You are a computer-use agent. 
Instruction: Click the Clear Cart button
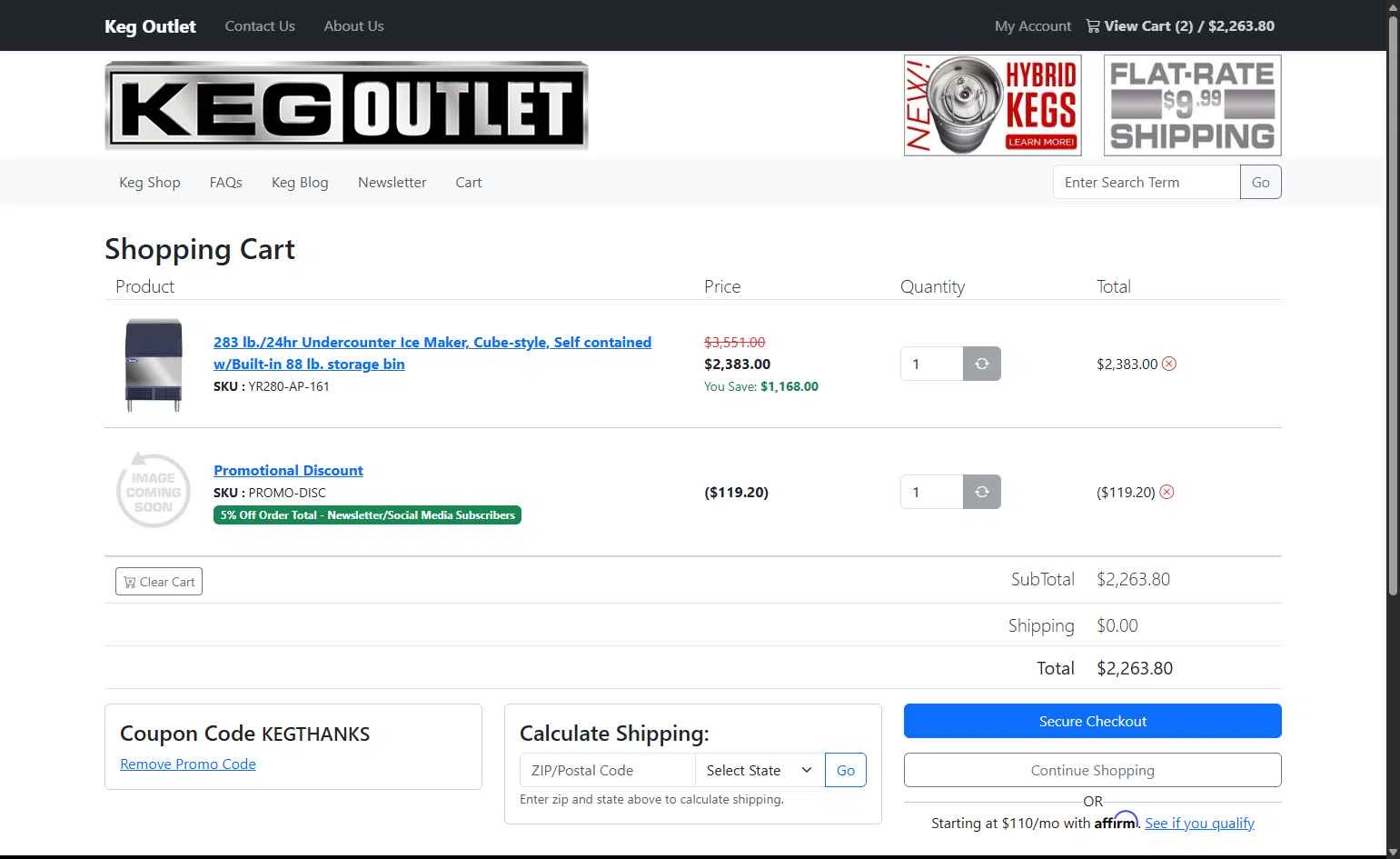[159, 582]
